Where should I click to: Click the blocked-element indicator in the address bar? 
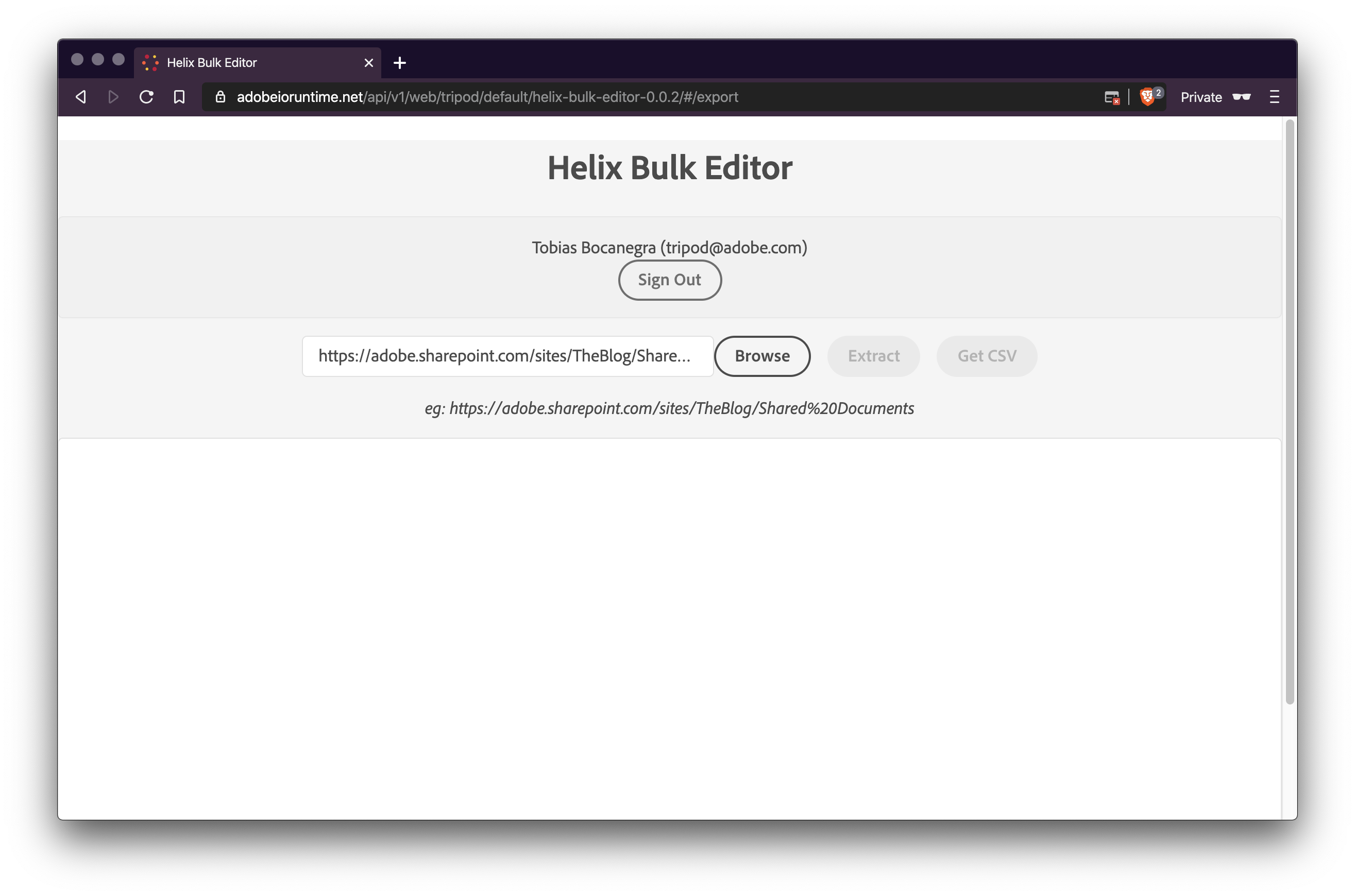pos(1112,97)
